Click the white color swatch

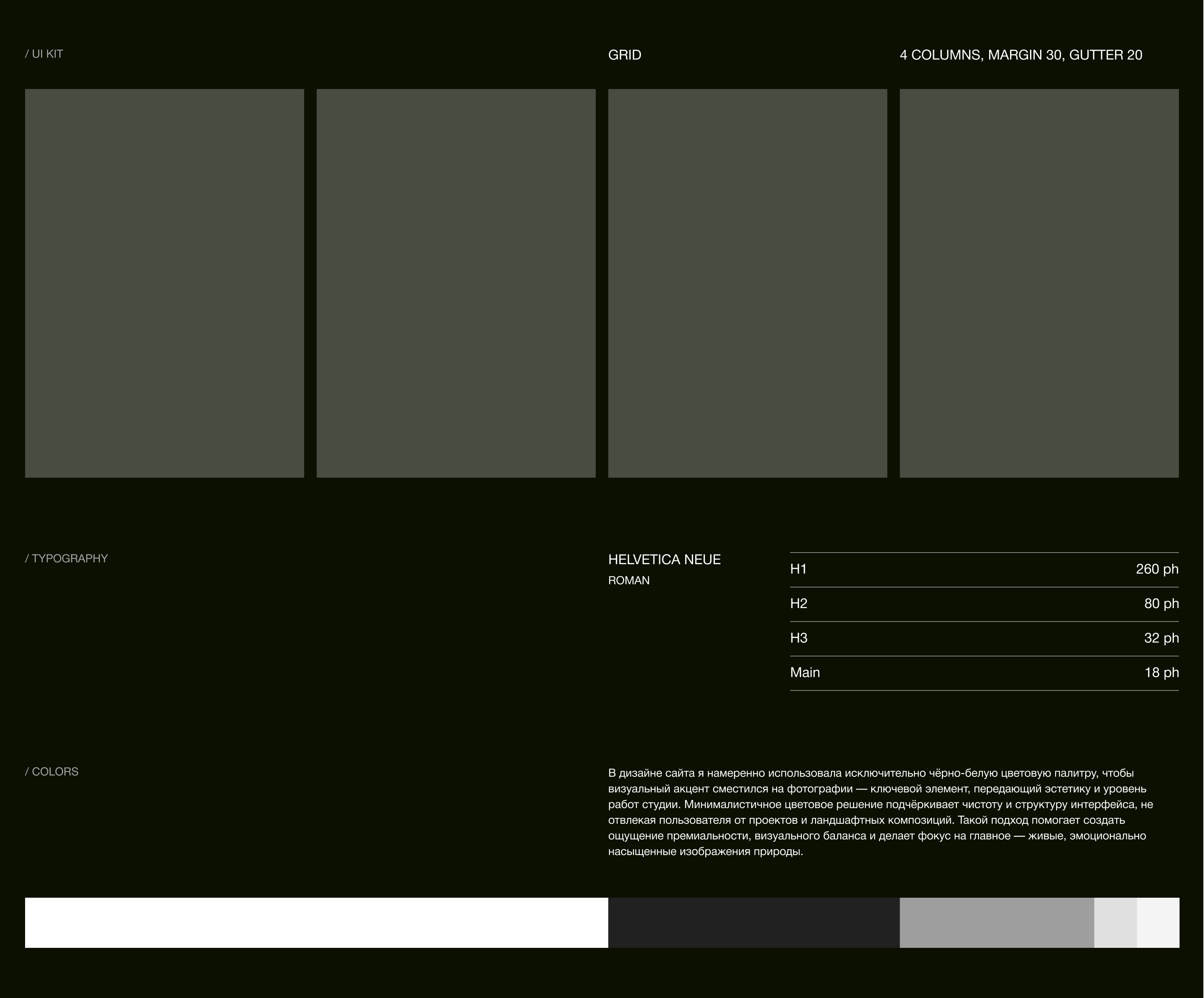pyautogui.click(x=316, y=922)
